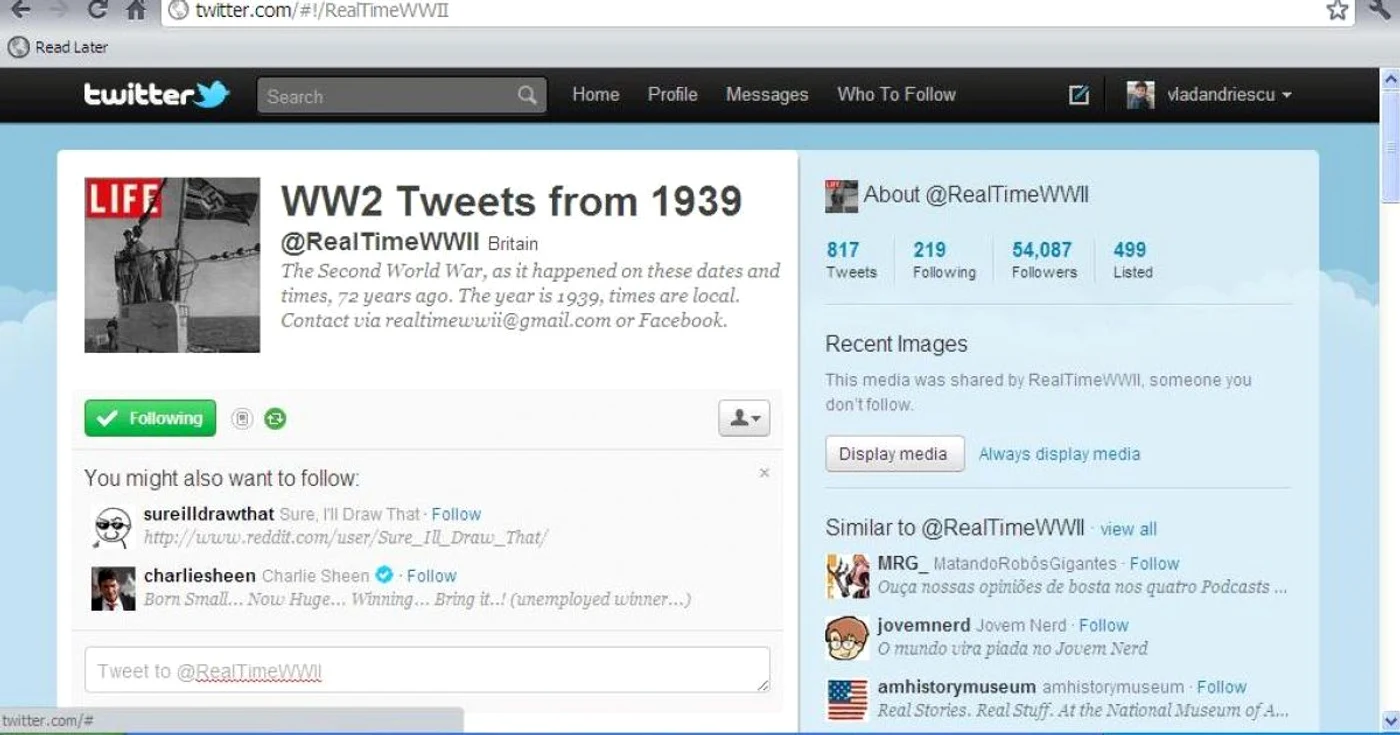This screenshot has width=1400, height=735.
Task: Click the amhistorymuseum flag avatar
Action: 847,700
